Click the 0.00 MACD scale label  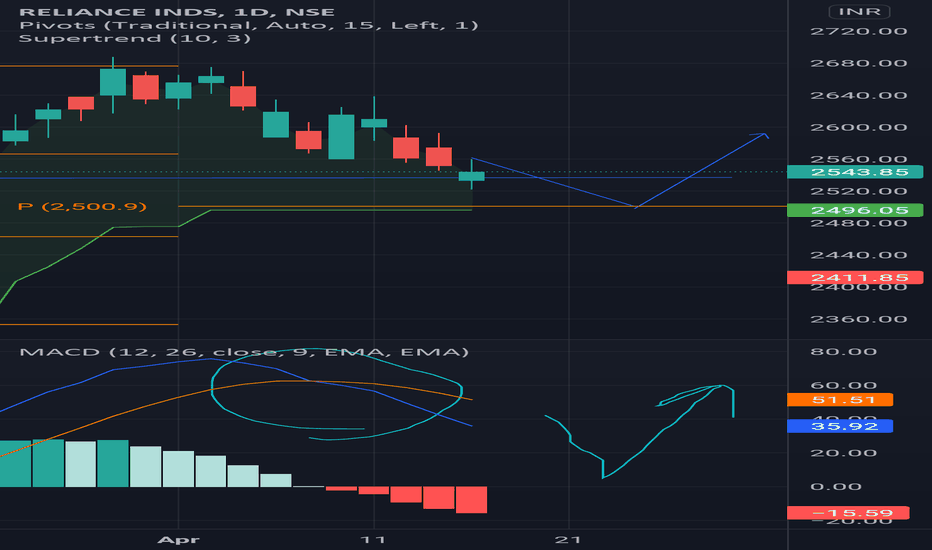click(x=835, y=486)
